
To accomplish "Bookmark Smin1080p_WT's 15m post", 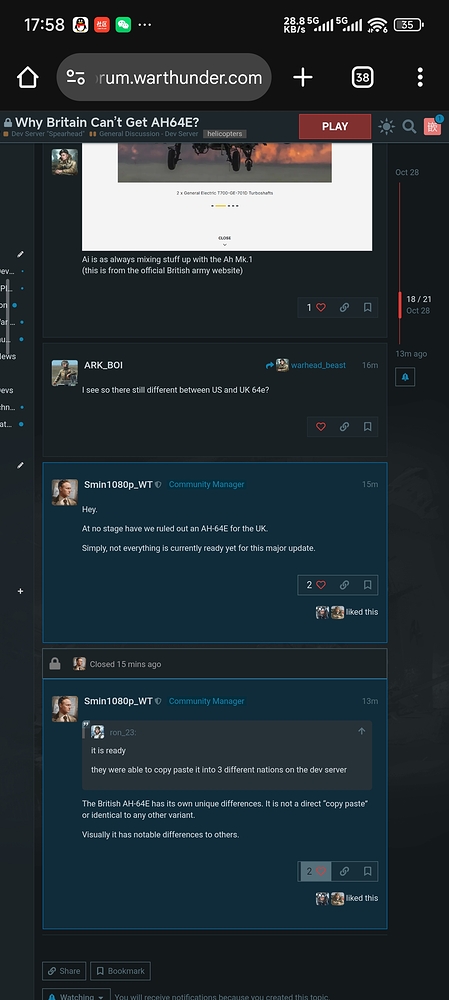I will coord(367,585).
